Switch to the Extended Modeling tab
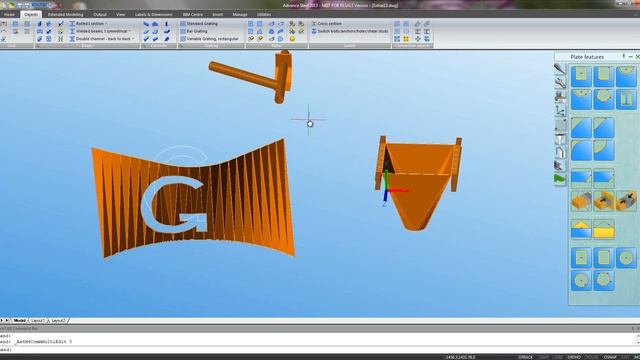Screen dimensions: 640x360 pyautogui.click(x=65, y=14)
